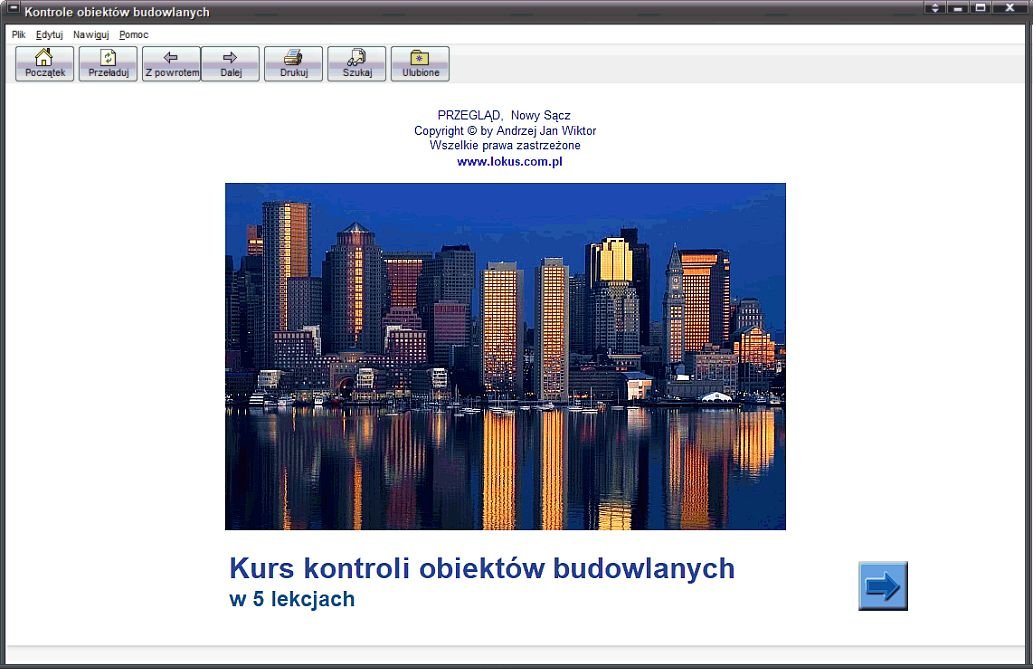The image size is (1033, 669).
Task: Click the blue next arrow icon
Action: point(882,586)
